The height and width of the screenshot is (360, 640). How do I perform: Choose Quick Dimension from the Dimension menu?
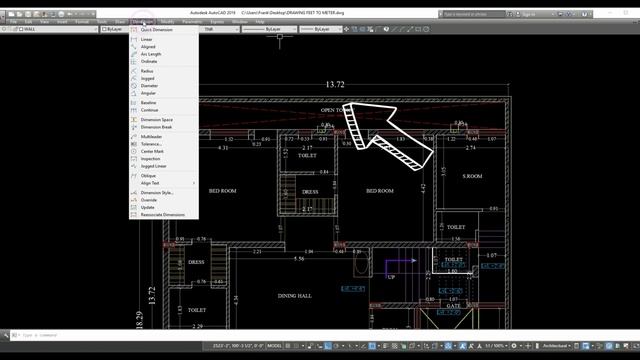click(164, 30)
